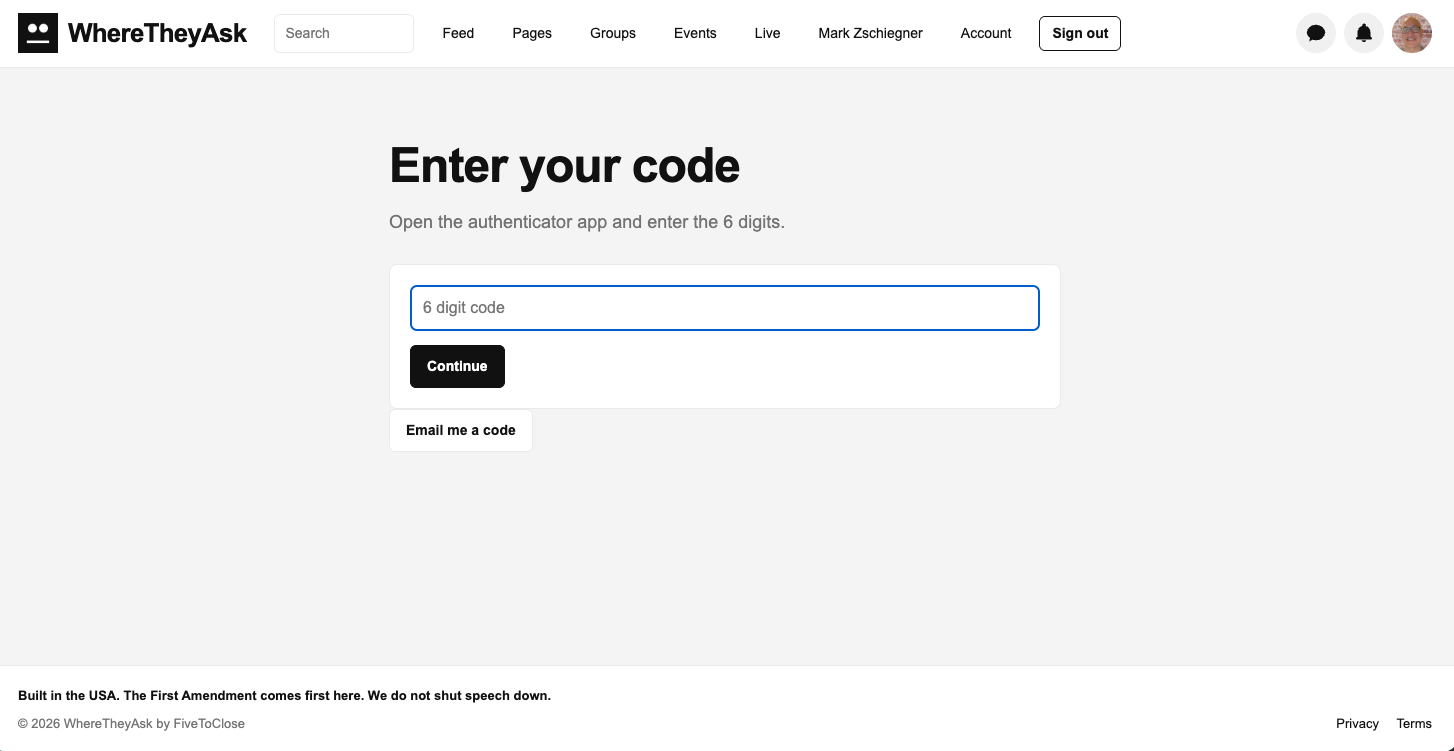Click the Sign out button
The width and height of the screenshot is (1454, 751).
[x=1080, y=33]
